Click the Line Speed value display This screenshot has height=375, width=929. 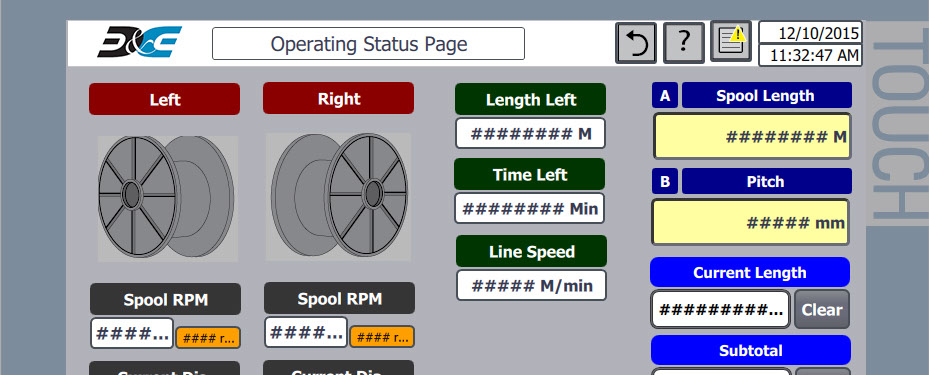point(531,285)
